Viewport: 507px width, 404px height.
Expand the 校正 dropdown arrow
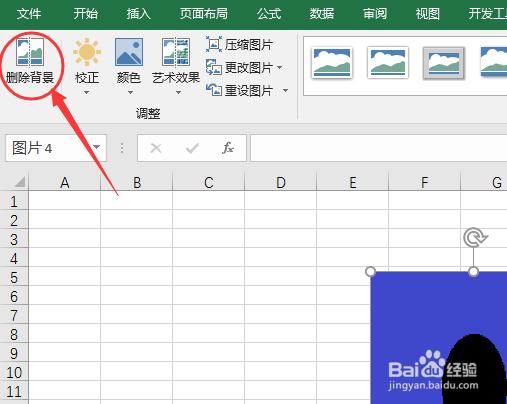[87, 93]
